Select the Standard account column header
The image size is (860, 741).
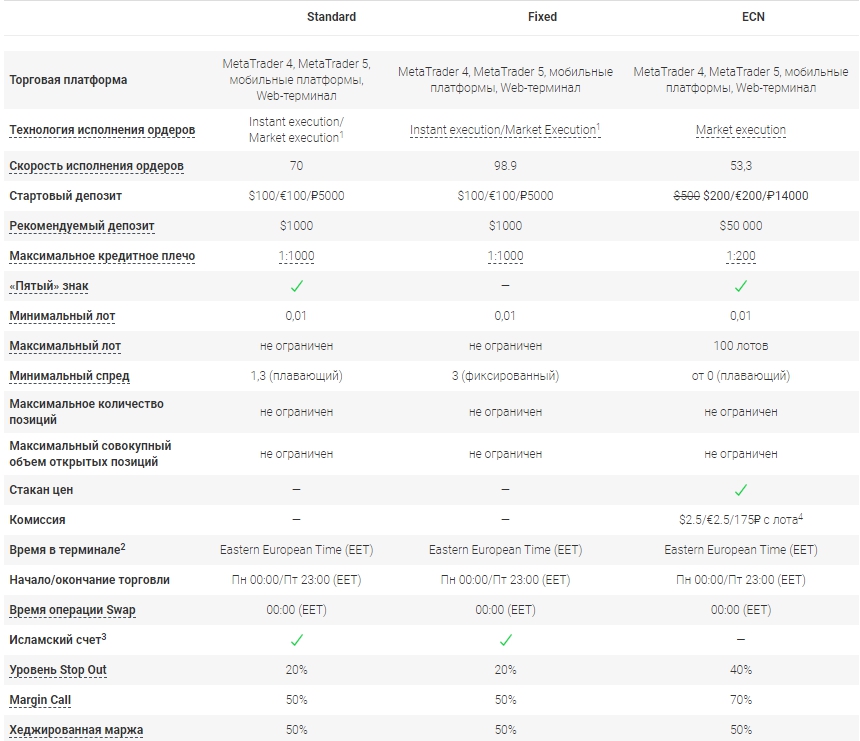331,17
